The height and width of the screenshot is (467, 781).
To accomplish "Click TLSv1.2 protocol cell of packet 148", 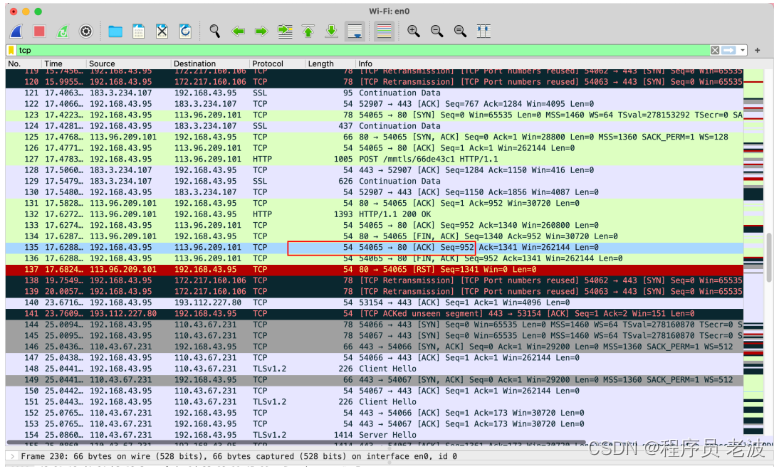I will 269,369.
